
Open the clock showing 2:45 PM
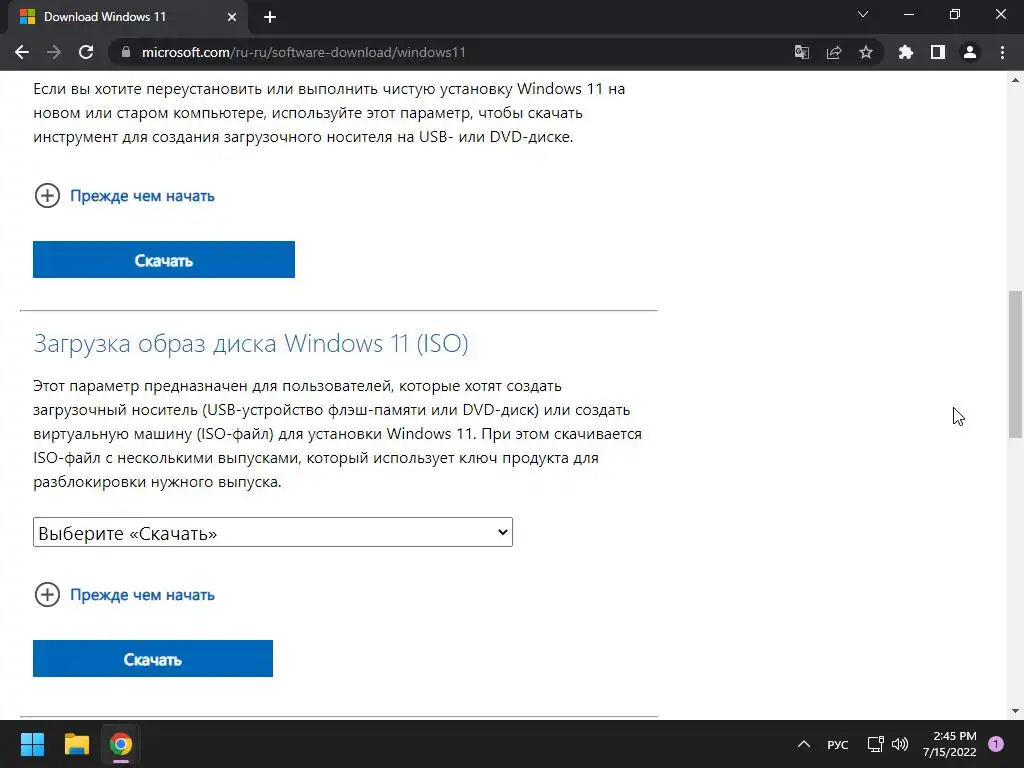(x=949, y=744)
